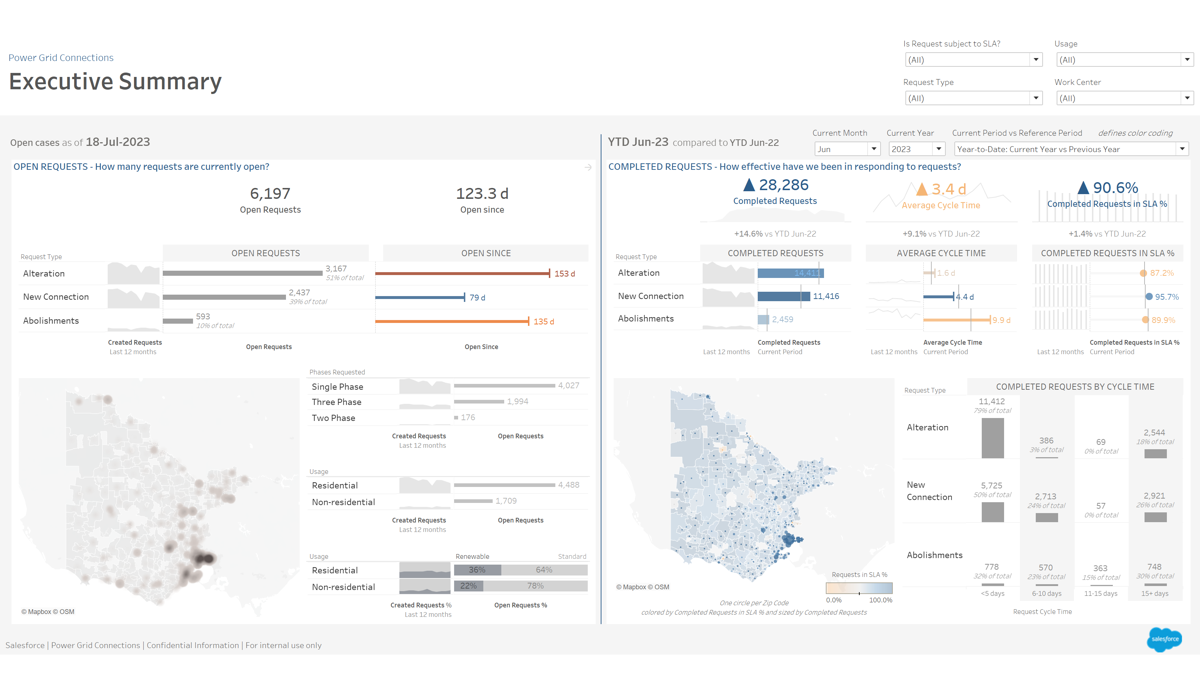
Task: Select the Renewable 36% Residential bar segment
Action: (x=478, y=570)
